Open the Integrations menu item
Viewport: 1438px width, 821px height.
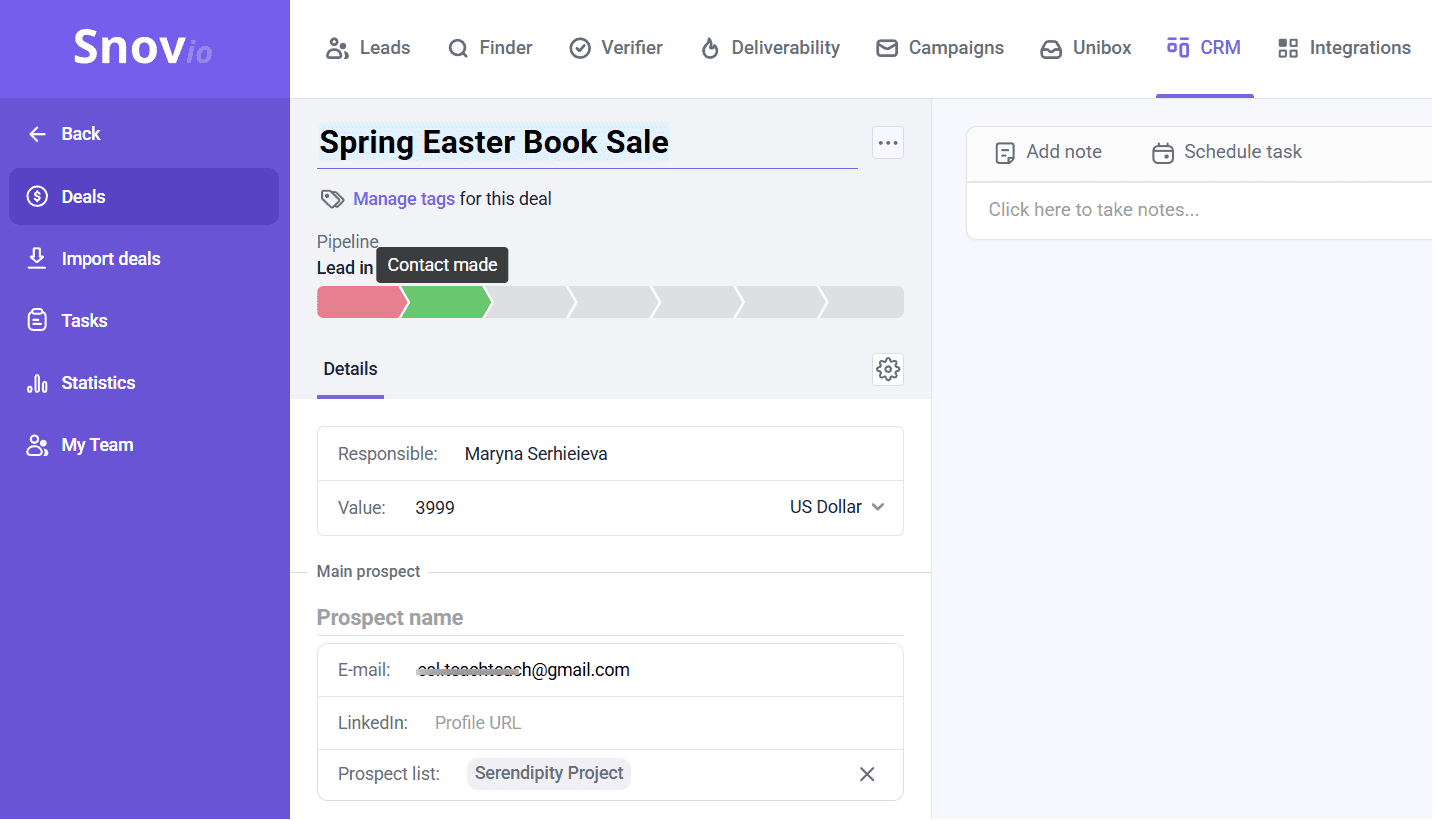pyautogui.click(x=1344, y=48)
